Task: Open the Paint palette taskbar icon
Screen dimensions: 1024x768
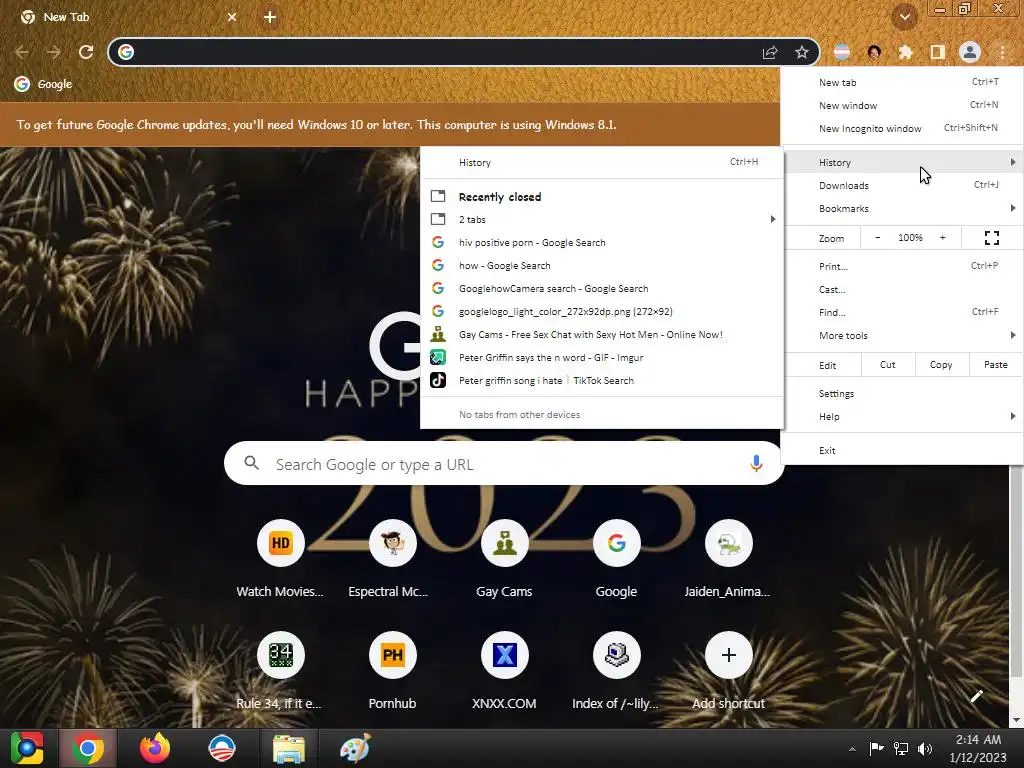Action: (355, 748)
